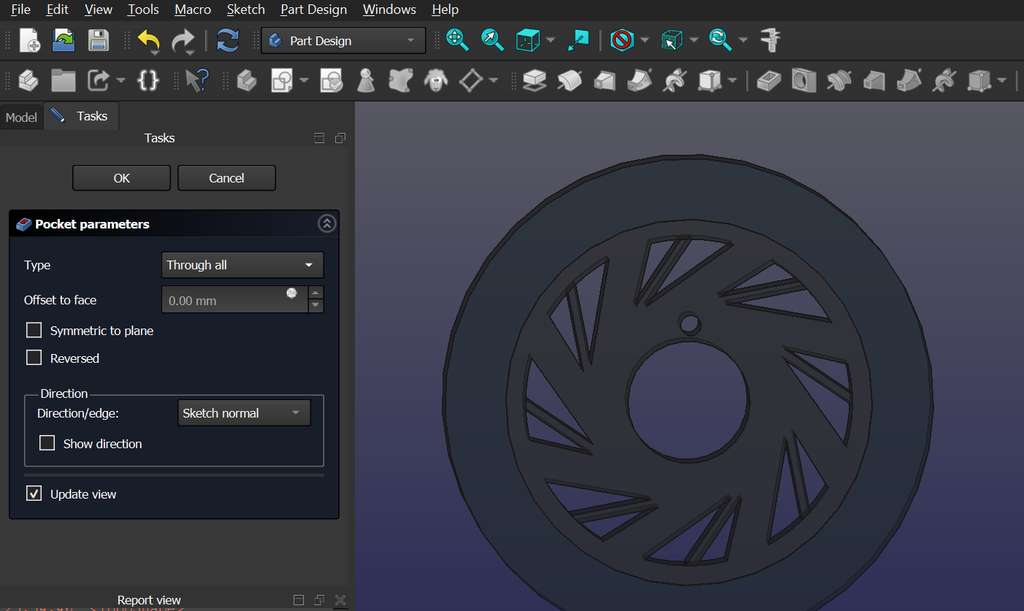1024x611 pixels.
Task: Open the pocket Type dropdown
Action: click(242, 265)
